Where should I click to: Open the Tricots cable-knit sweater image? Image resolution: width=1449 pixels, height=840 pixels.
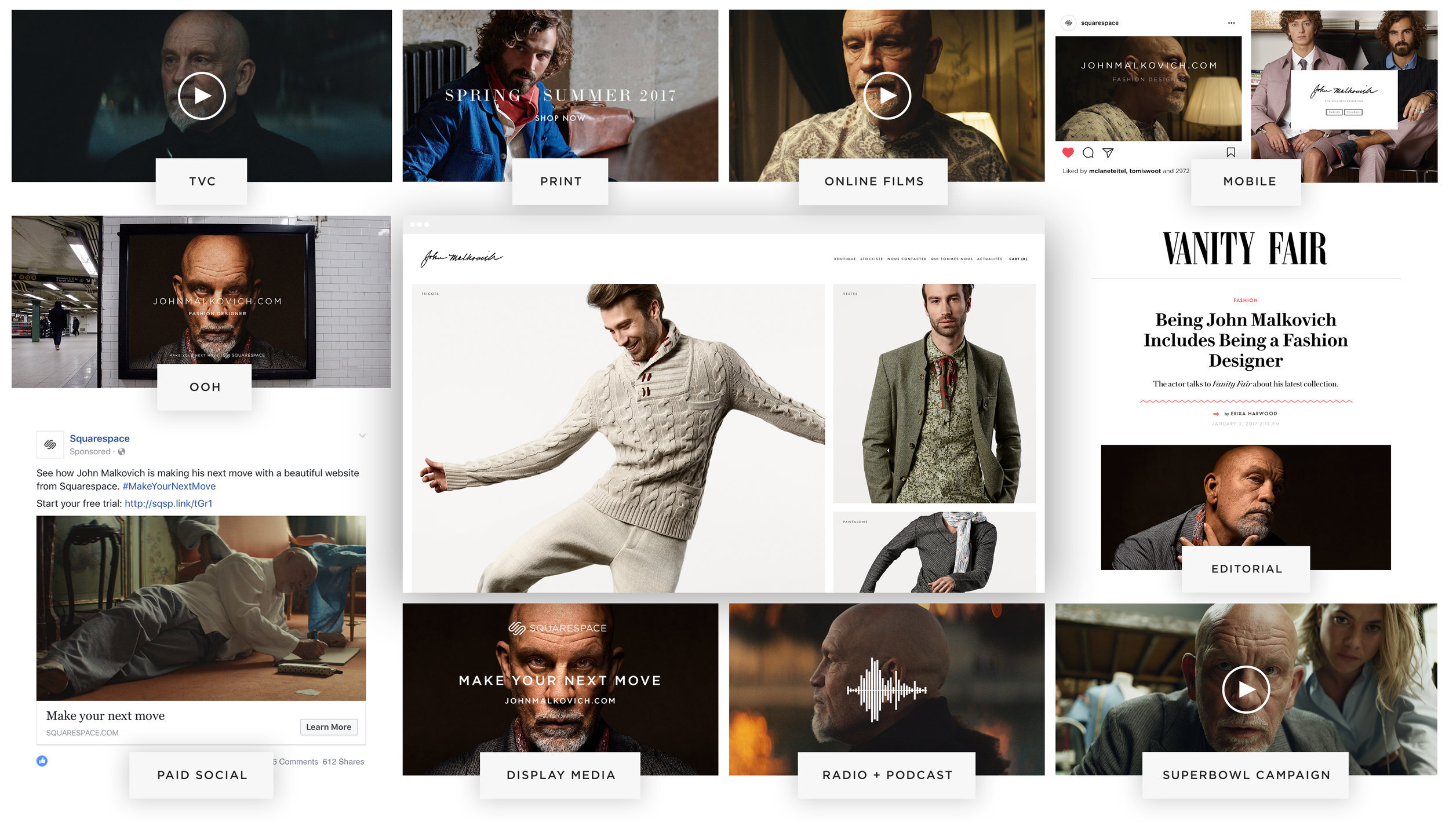pos(618,438)
